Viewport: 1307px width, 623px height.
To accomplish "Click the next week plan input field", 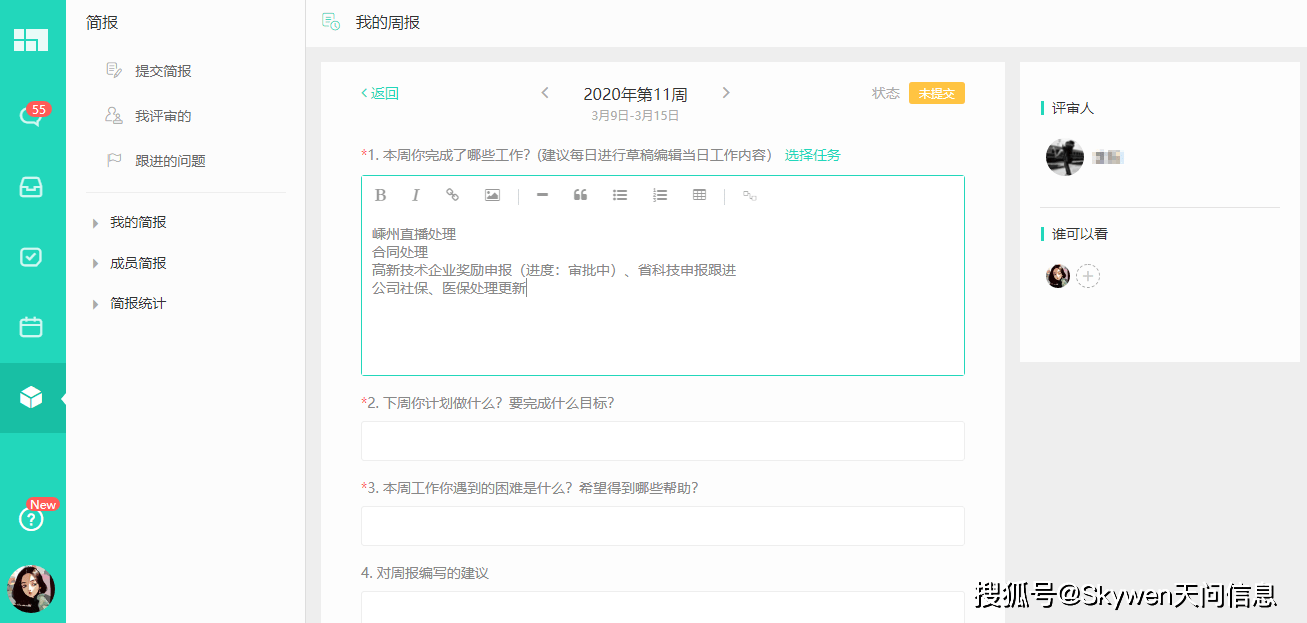I will tap(662, 441).
